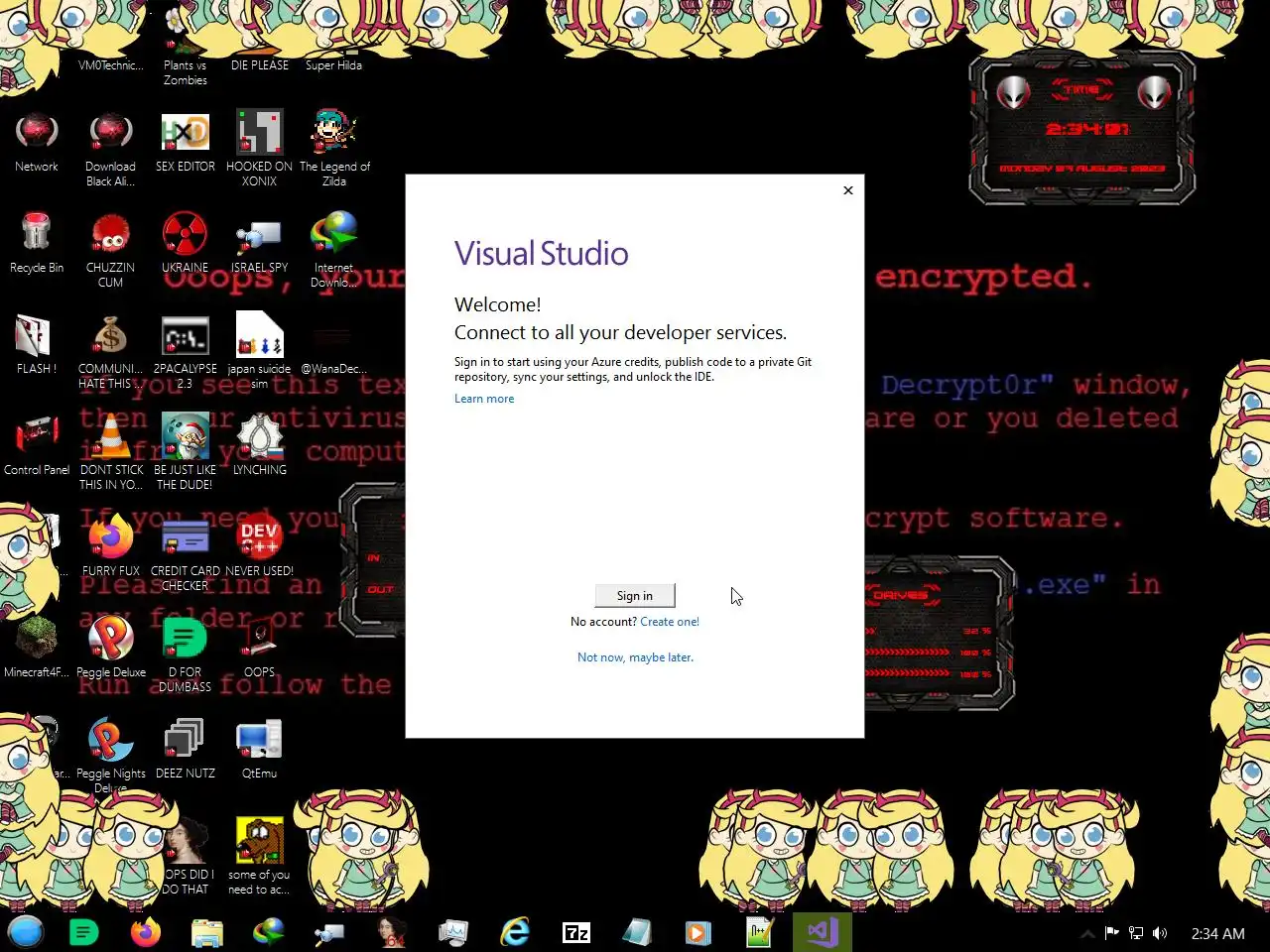Select the COMMUNI... money bag shortcut
Viewport: 1270px width, 952px height.
[111, 351]
